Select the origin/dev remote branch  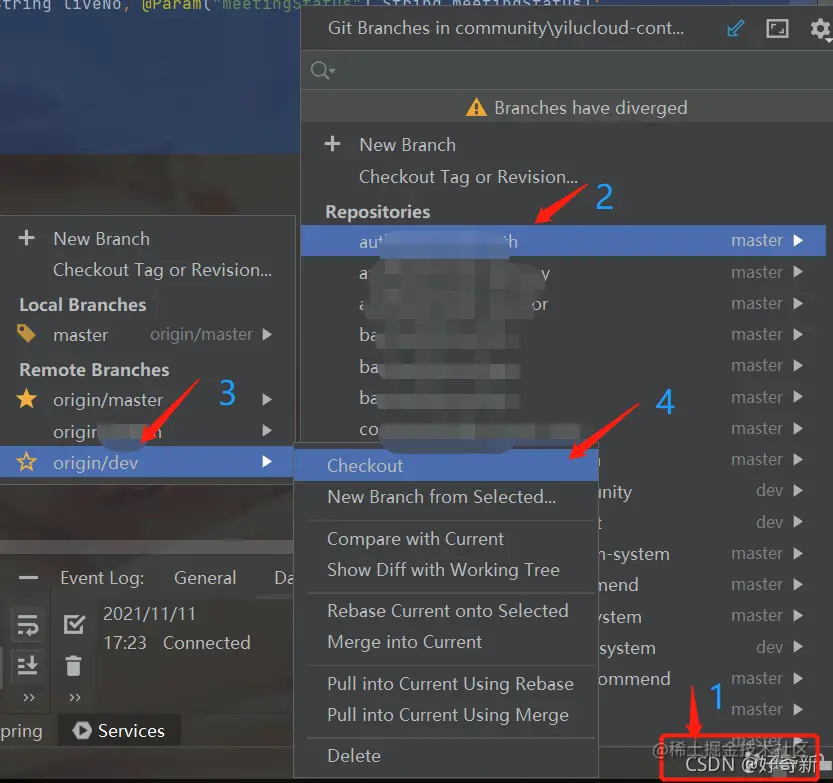pos(147,462)
